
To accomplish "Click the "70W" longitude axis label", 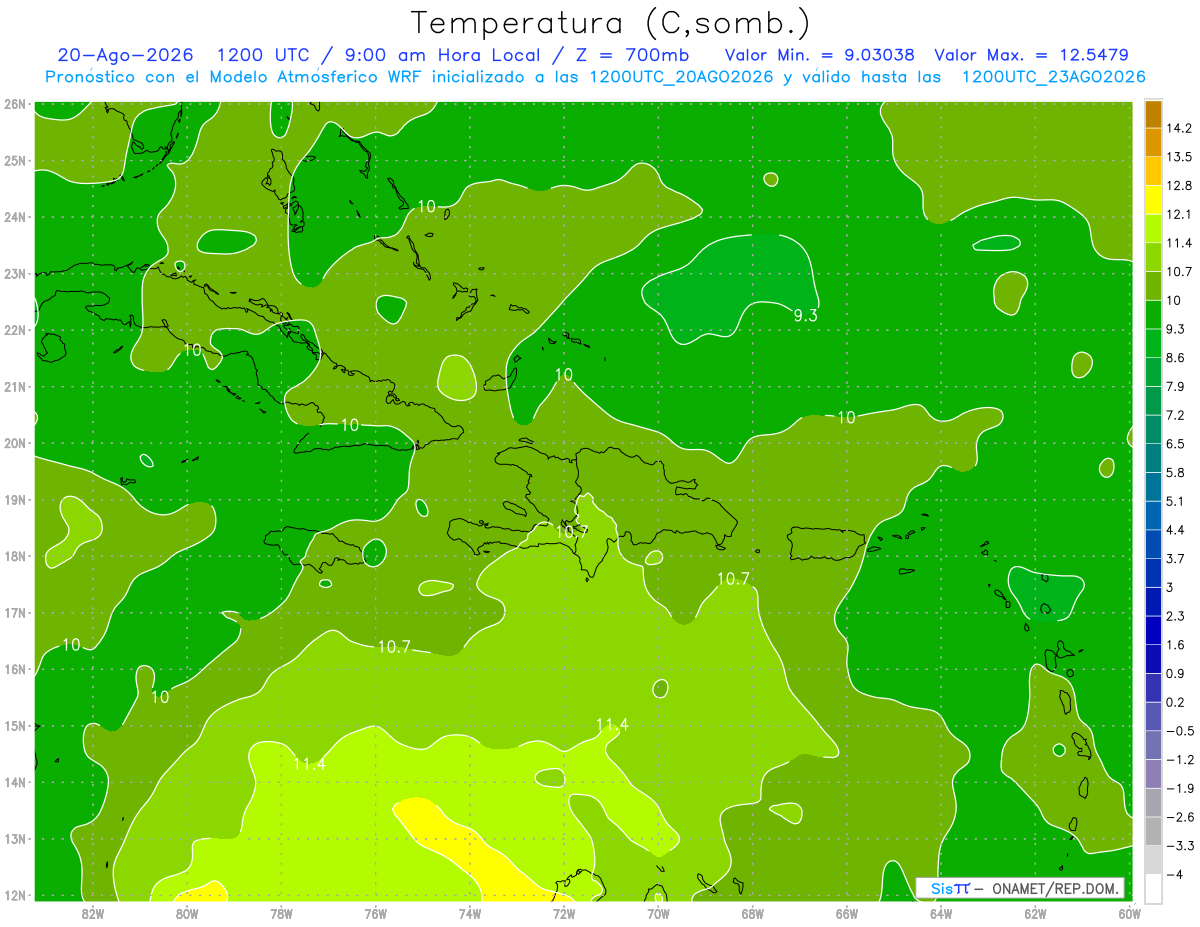I will click(x=658, y=913).
